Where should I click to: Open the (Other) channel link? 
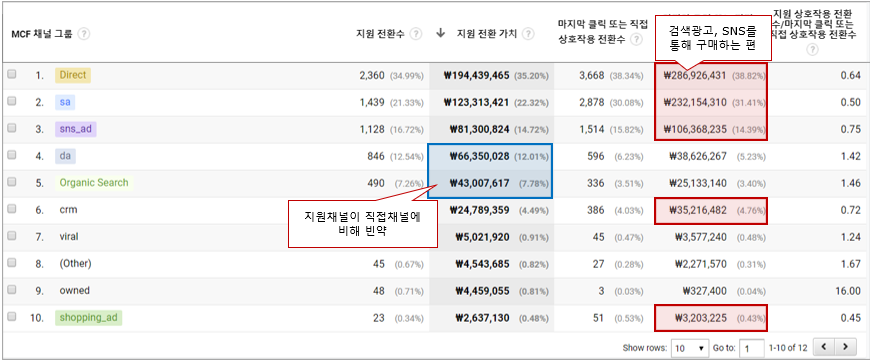click(75, 263)
